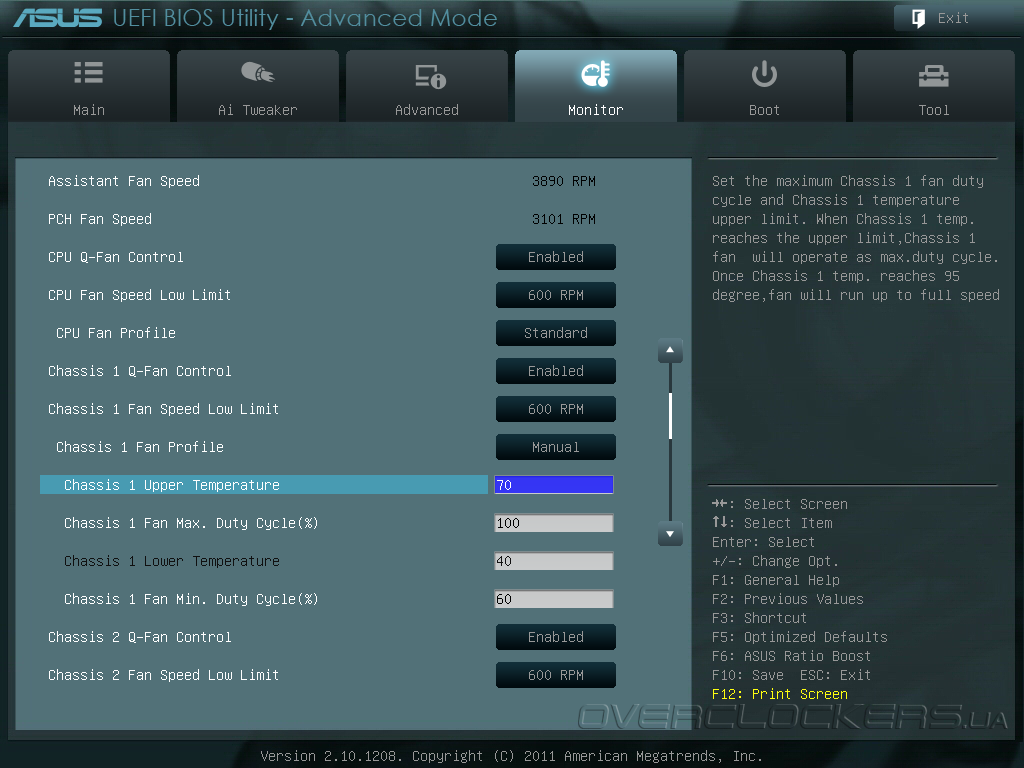The height and width of the screenshot is (768, 1024).
Task: Select Chassis 1 Fan Min. Duty Cycle(%) label
Action: pos(191,599)
